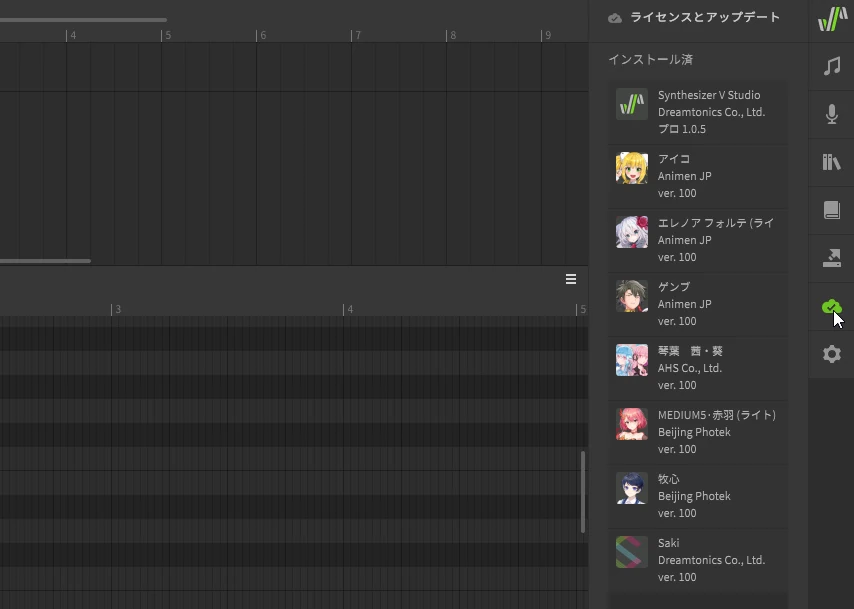854x609 pixels.
Task: Click measure 6 on the arrangement ruler
Action: tap(261, 35)
